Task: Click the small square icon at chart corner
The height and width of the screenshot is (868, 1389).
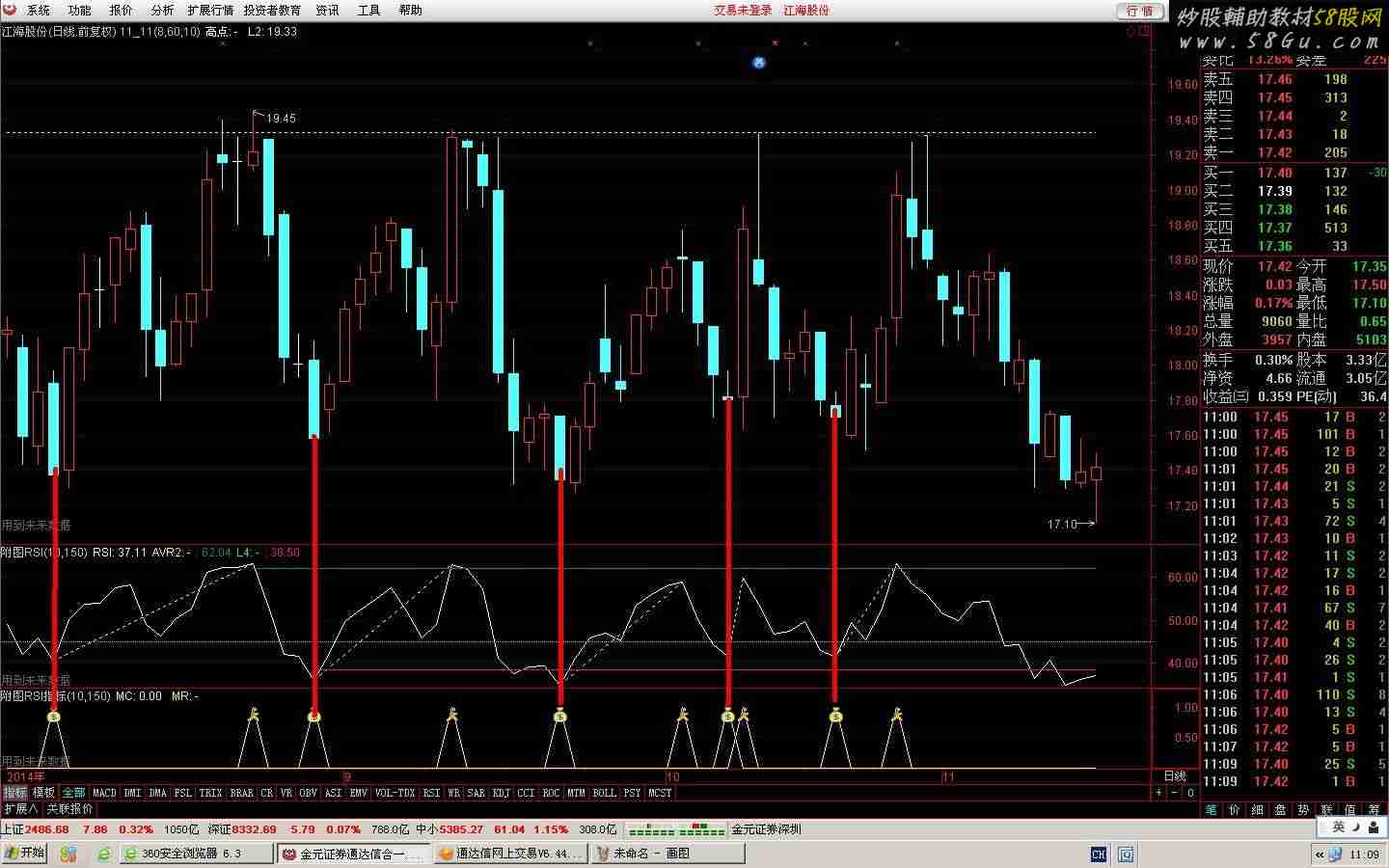Action: tap(1145, 31)
